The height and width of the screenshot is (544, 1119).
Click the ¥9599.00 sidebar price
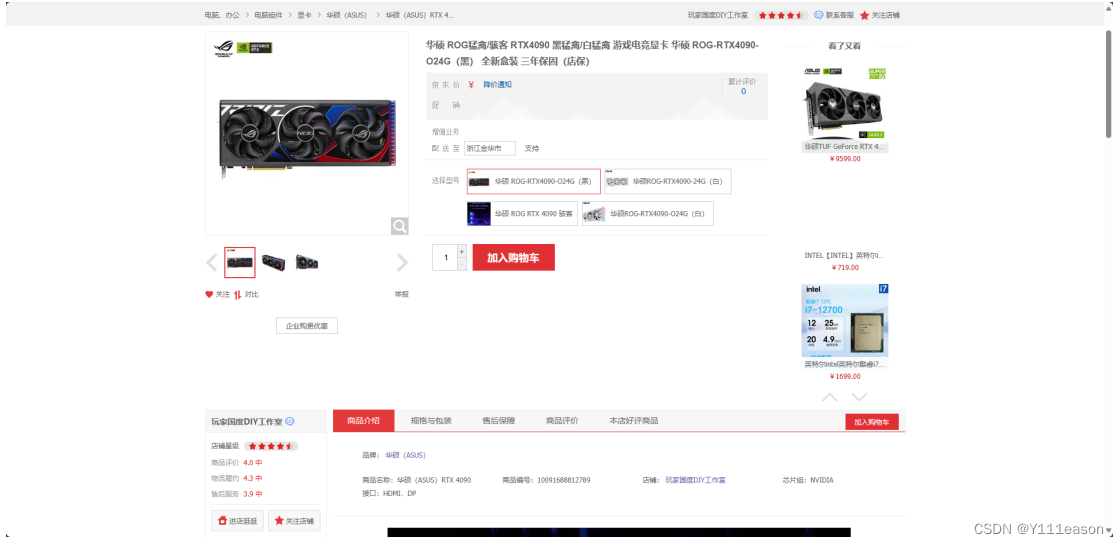pyautogui.click(x=845, y=159)
